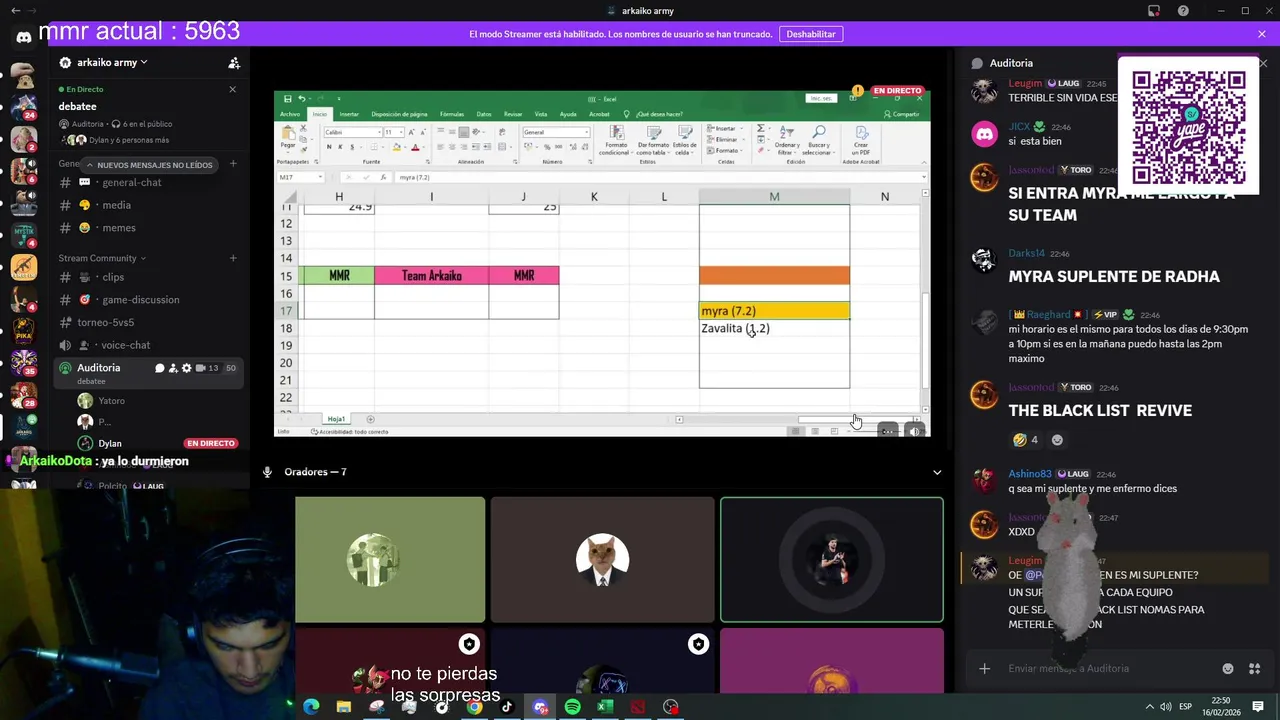Create channel in Stream Community category

coord(233,258)
